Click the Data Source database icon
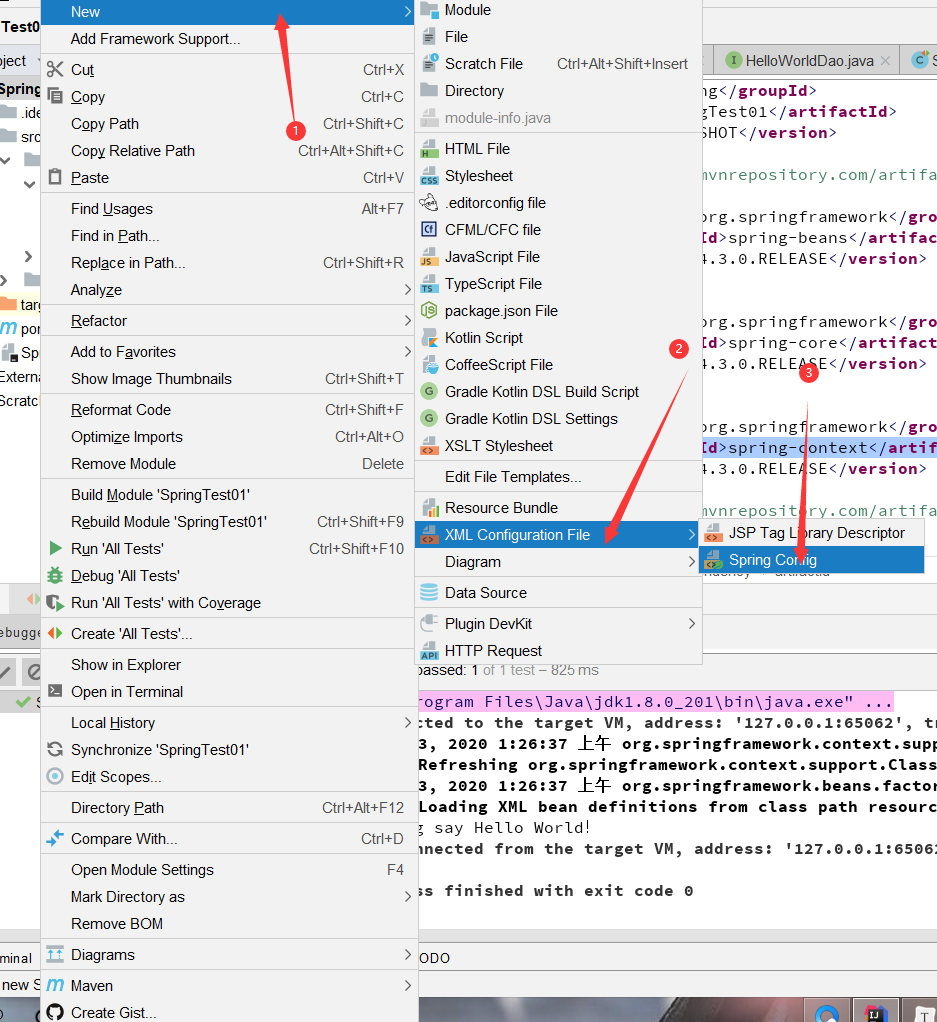The image size is (937, 1022). (x=429, y=592)
